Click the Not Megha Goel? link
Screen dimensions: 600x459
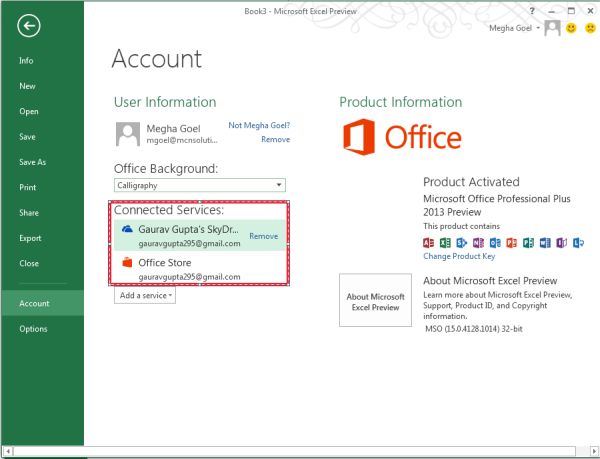(259, 125)
